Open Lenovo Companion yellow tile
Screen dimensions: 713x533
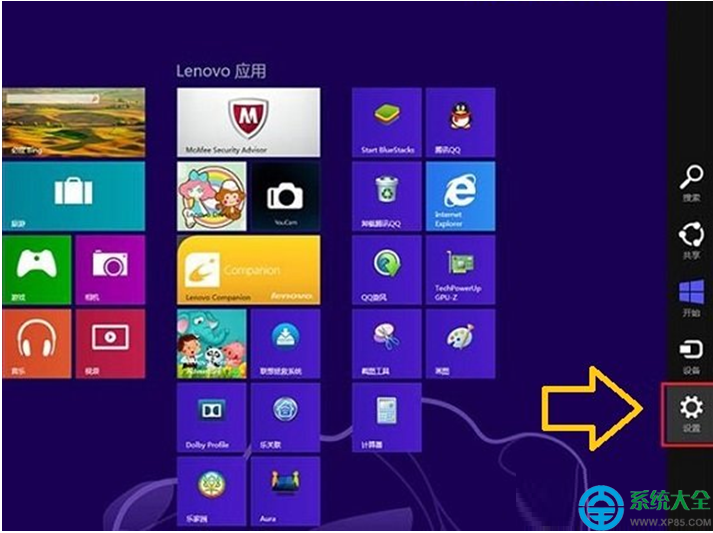pyautogui.click(x=248, y=270)
